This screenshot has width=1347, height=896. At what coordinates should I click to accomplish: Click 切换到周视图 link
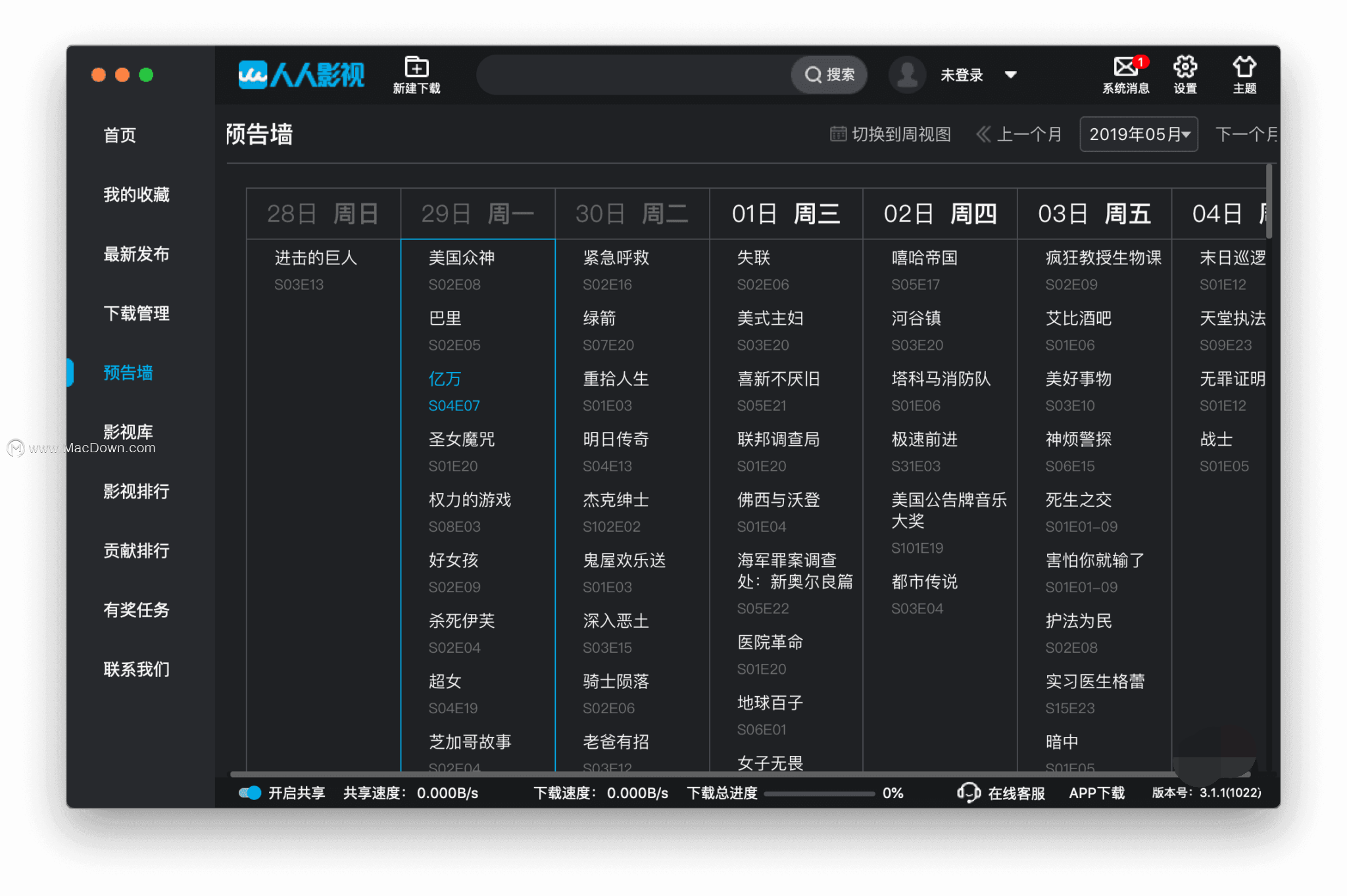tap(901, 134)
